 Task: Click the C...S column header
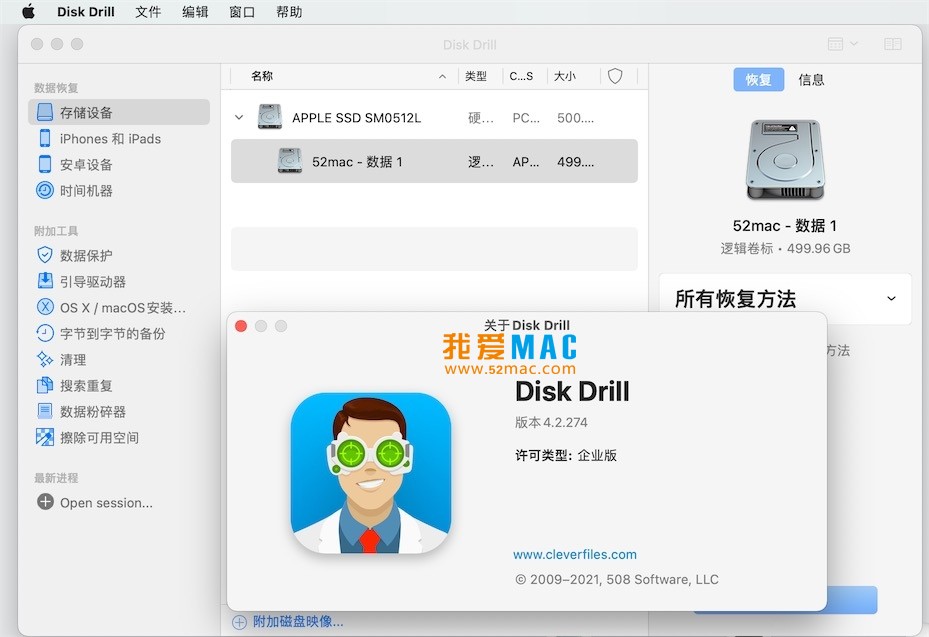[x=521, y=76]
